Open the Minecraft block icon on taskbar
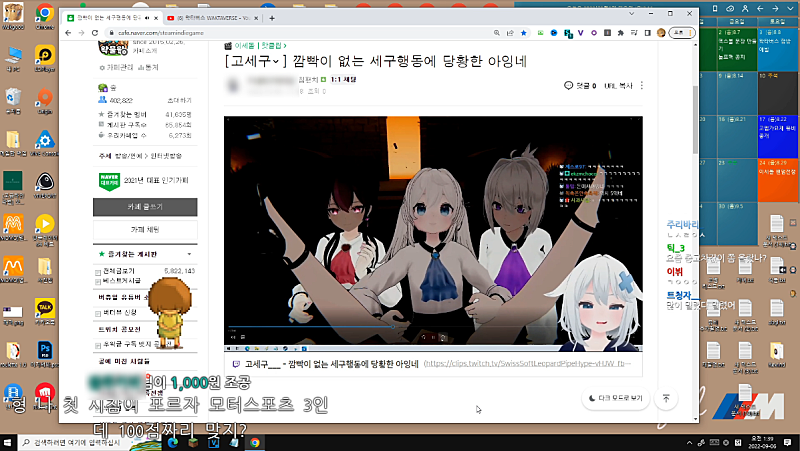Screen dimensions: 800x451 click(193, 442)
